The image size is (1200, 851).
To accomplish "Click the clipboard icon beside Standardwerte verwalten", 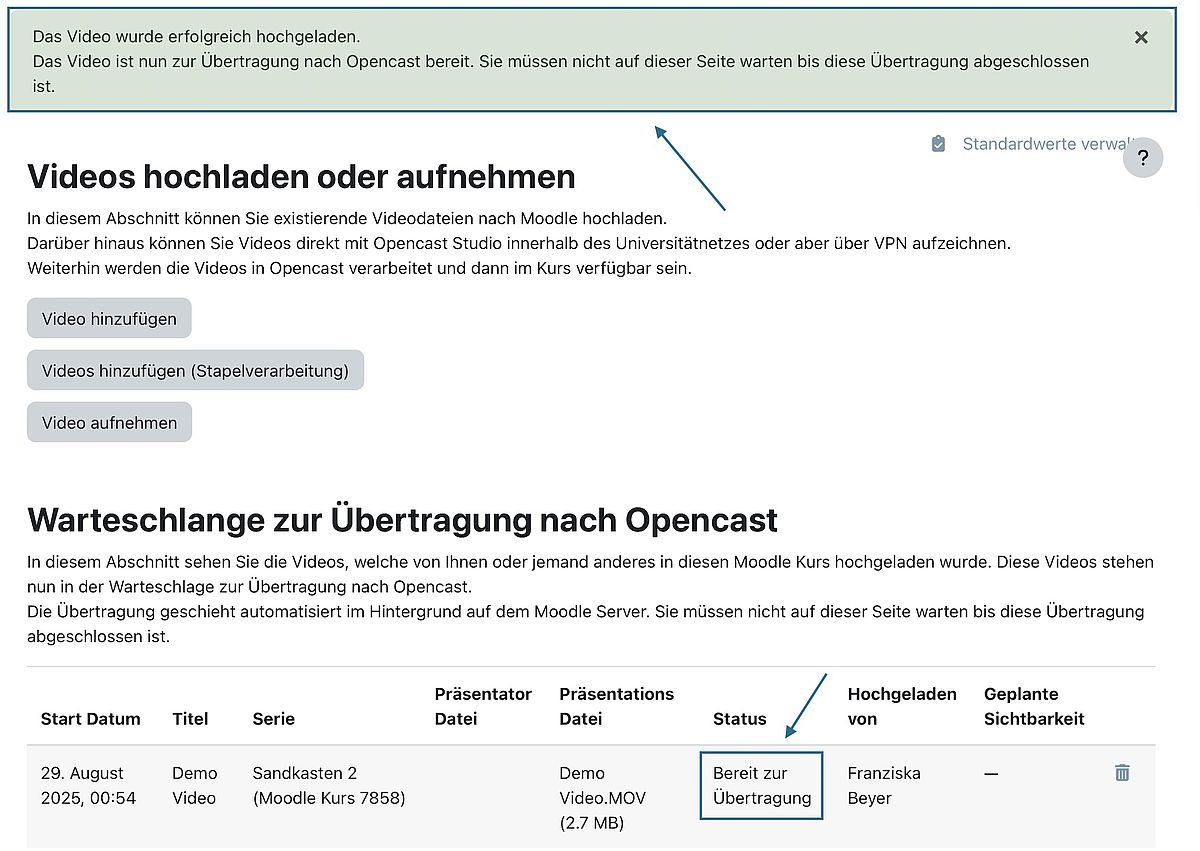I will [938, 144].
